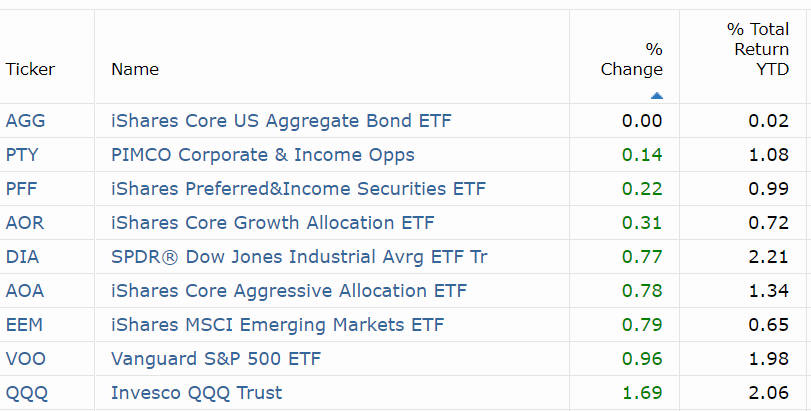Image resolution: width=811 pixels, height=411 pixels.
Task: Open iShares Core Aggressive Allocation ETF
Action: 289,291
